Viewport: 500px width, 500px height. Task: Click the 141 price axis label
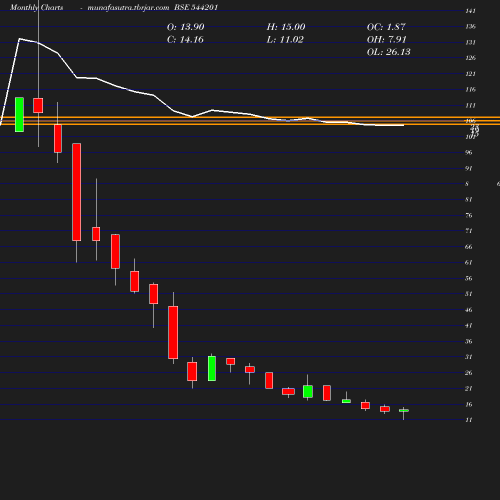coord(470,11)
